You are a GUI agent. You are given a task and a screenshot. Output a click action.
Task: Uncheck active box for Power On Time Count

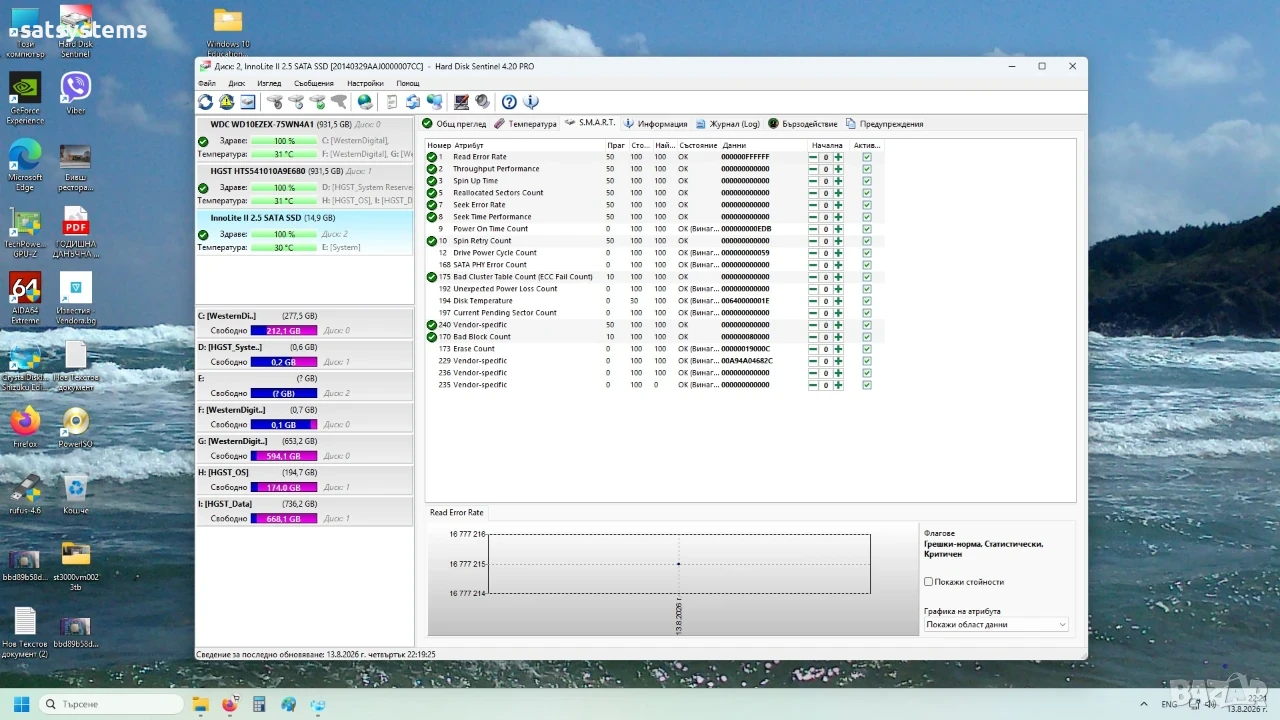[x=866, y=229]
